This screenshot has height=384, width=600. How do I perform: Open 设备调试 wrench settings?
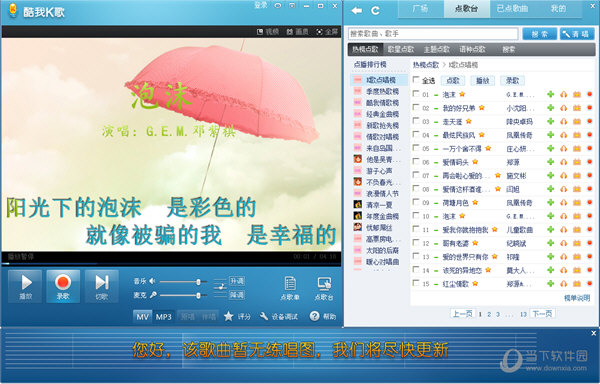(278, 316)
